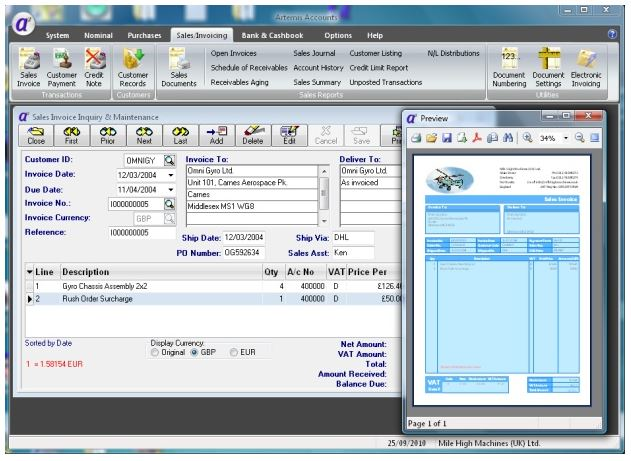This screenshot has height=461, width=631.
Task: Click the full page view icon in Preview
Action: coord(594,138)
